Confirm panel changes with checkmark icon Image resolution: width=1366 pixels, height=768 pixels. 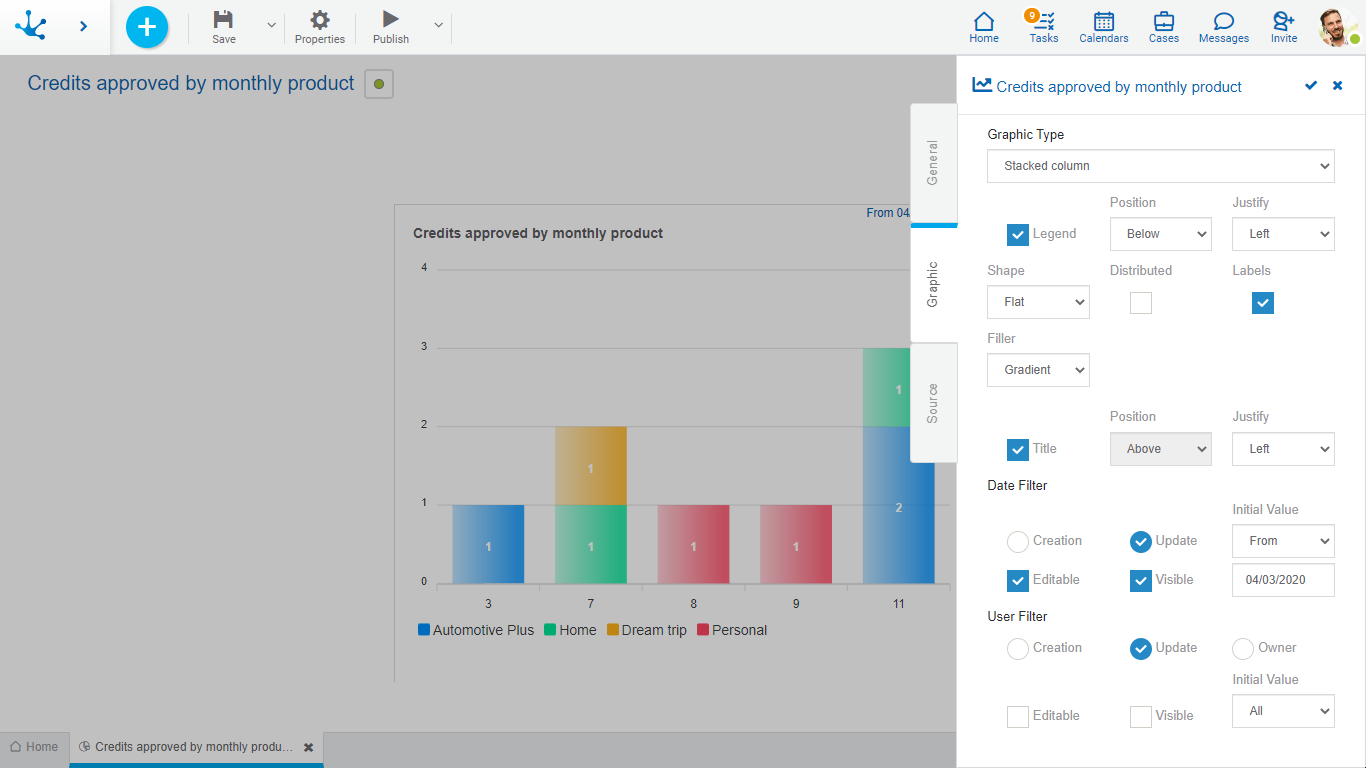[x=1311, y=86]
